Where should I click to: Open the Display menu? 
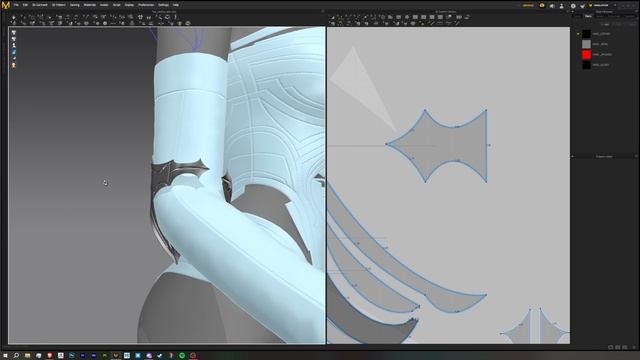pos(129,5)
